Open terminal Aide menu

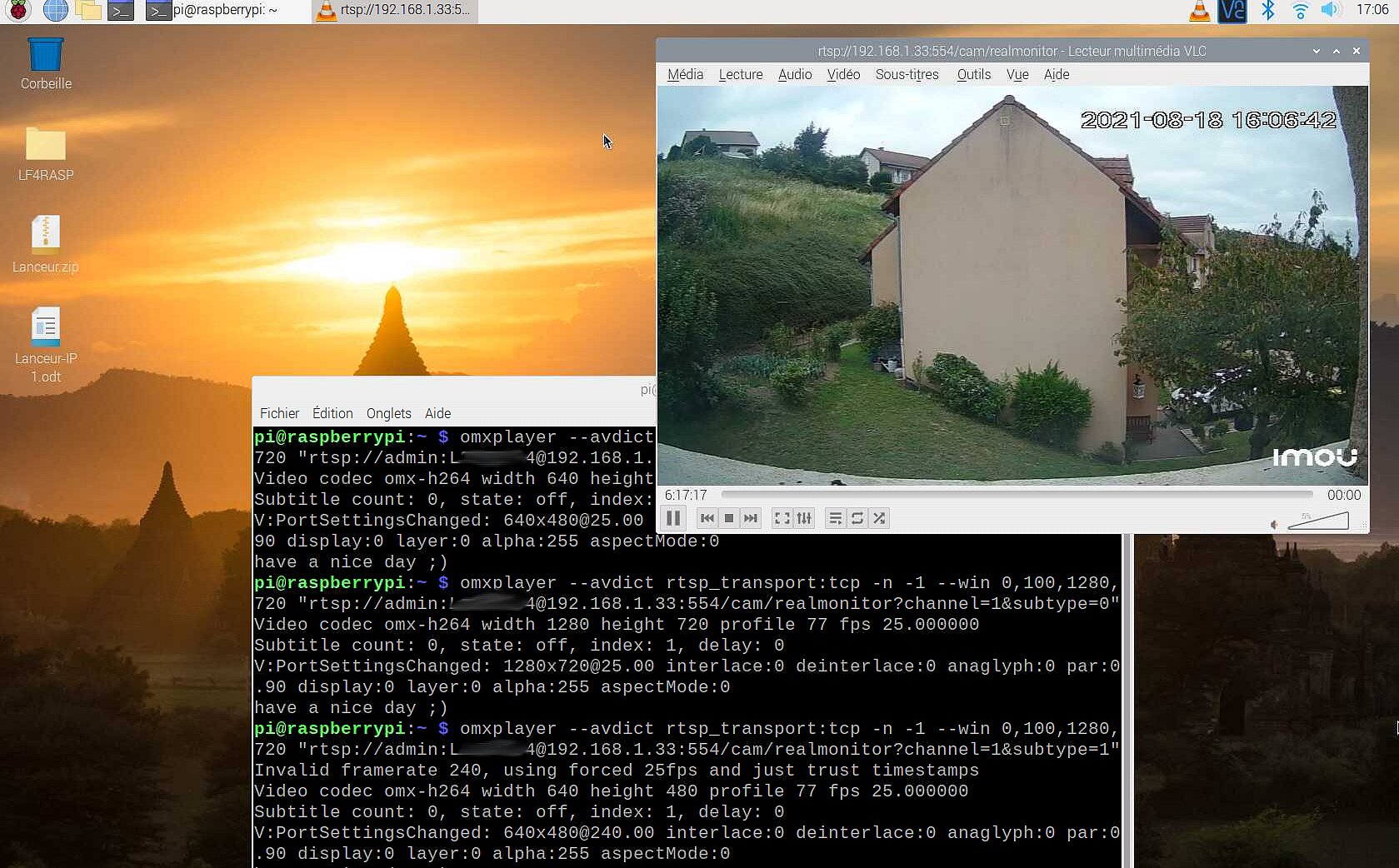pyautogui.click(x=437, y=413)
